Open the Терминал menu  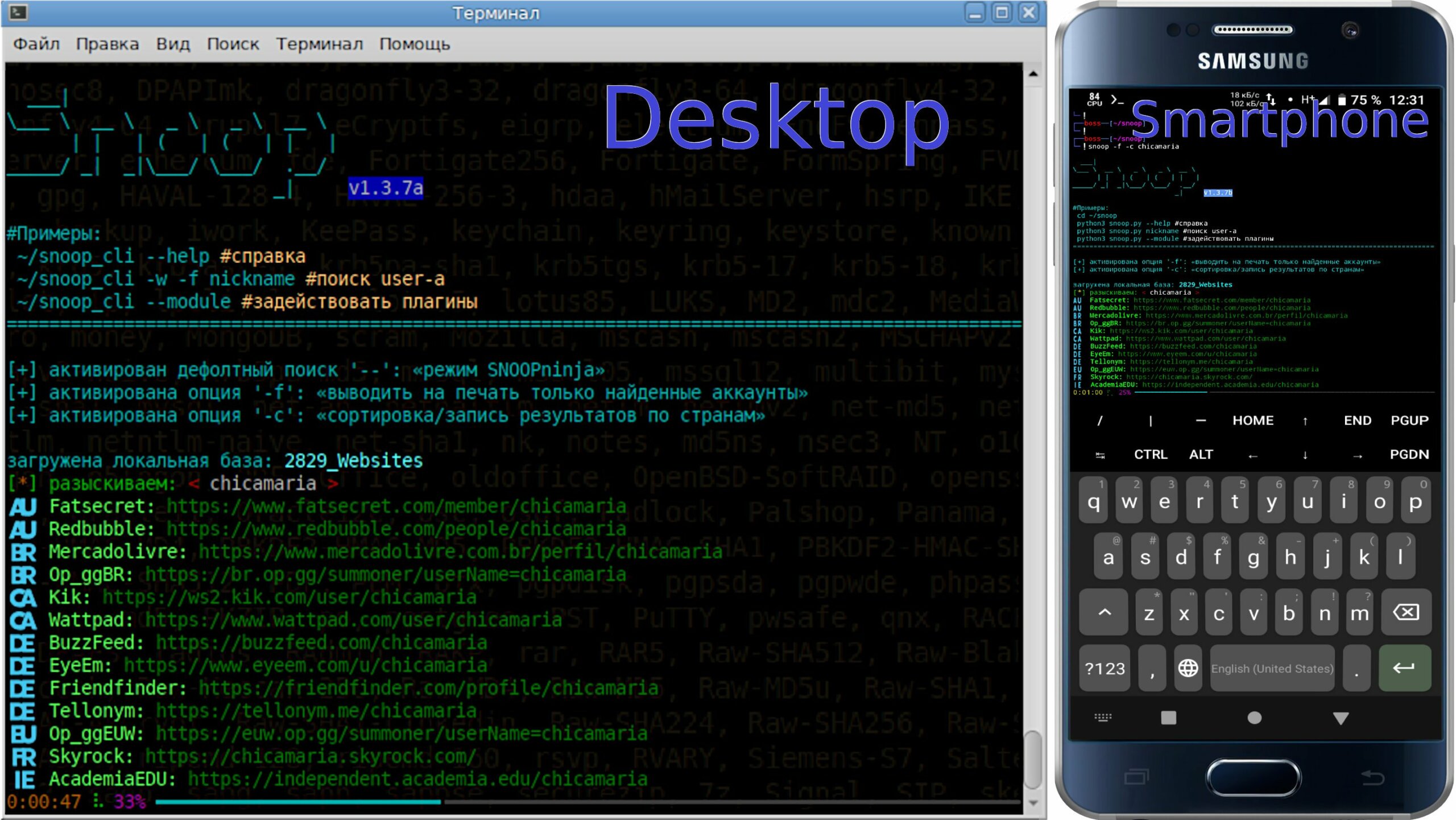click(x=319, y=44)
